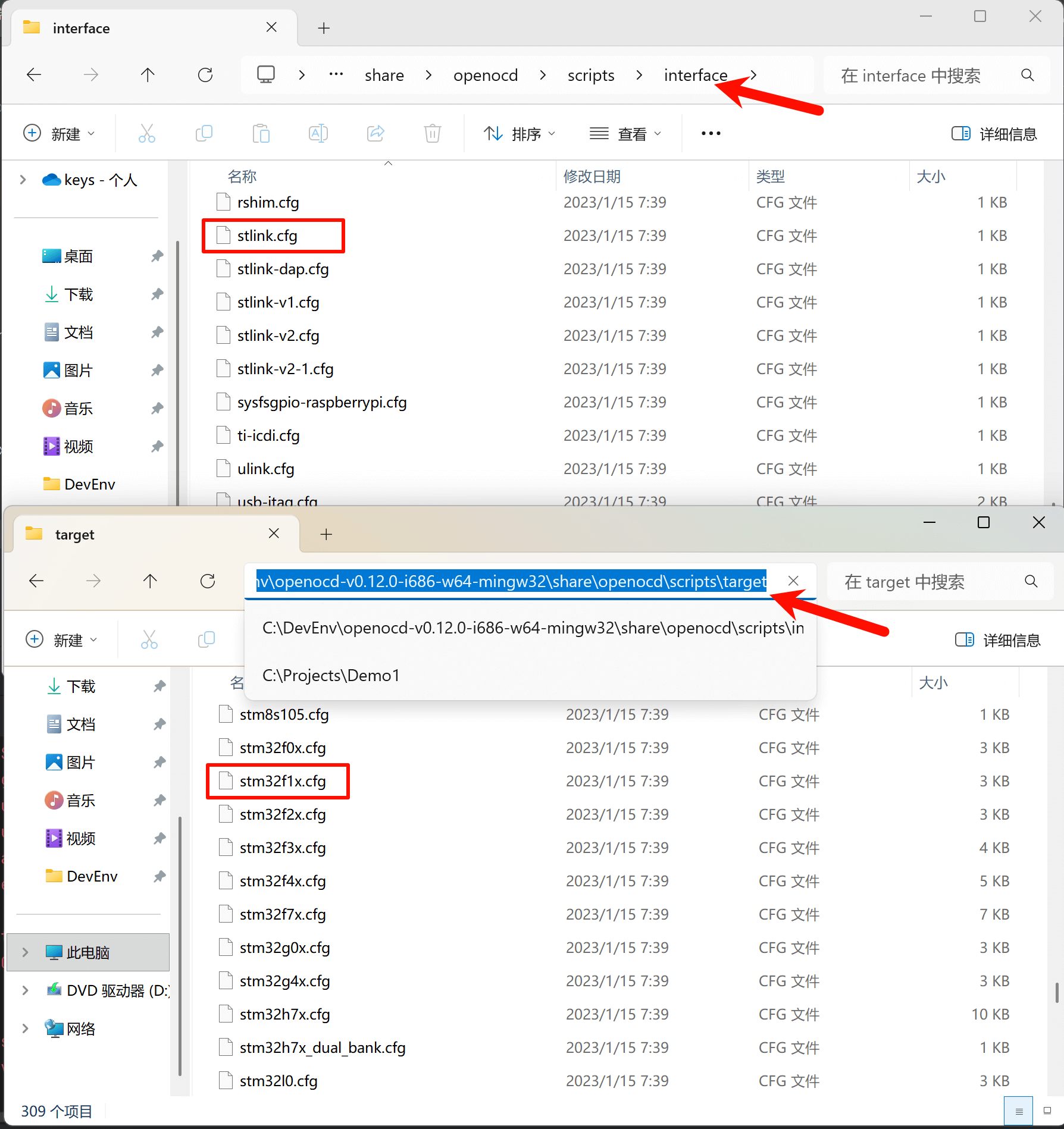Click the Paste icon in the toolbar
This screenshot has height=1129, width=1064.
(261, 133)
